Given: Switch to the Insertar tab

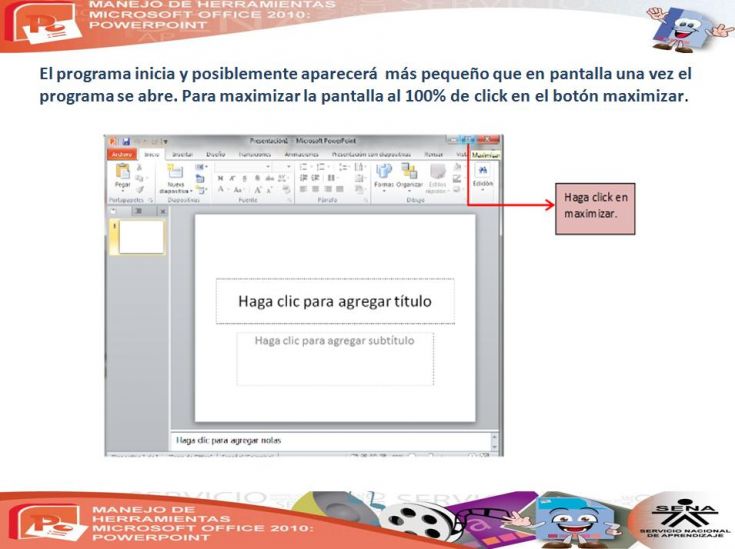Looking at the screenshot, I should (182, 155).
